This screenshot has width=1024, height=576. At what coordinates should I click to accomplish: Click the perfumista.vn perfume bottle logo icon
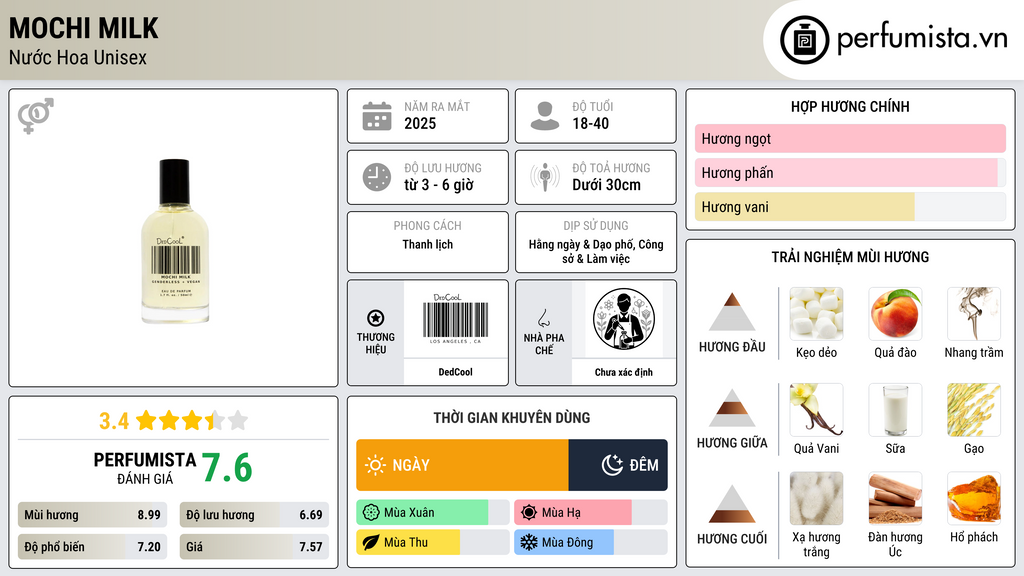click(804, 40)
